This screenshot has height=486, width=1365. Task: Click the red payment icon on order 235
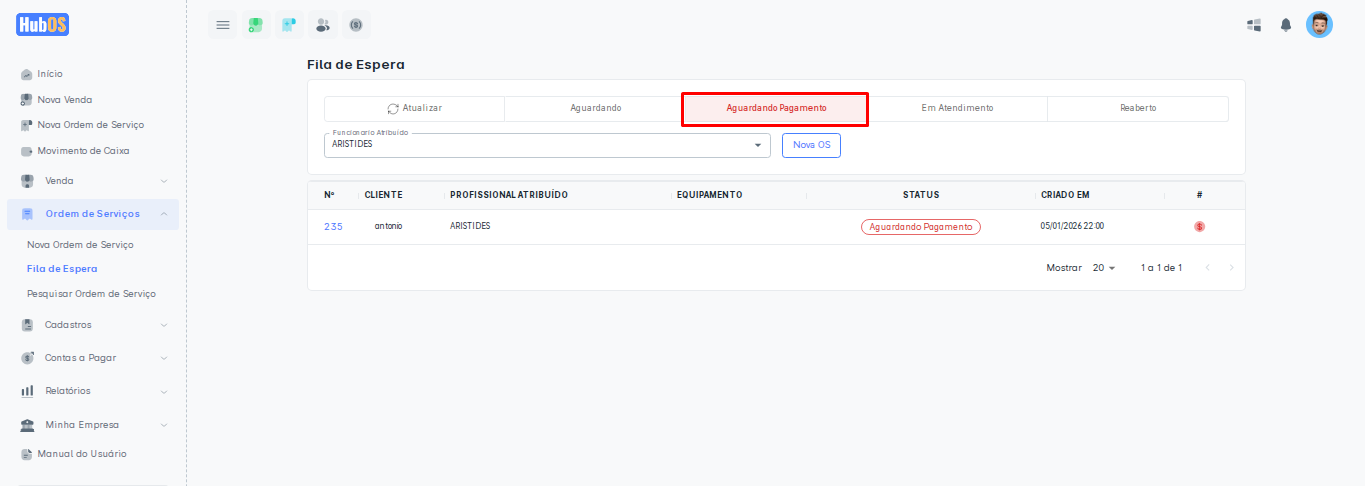click(1199, 227)
